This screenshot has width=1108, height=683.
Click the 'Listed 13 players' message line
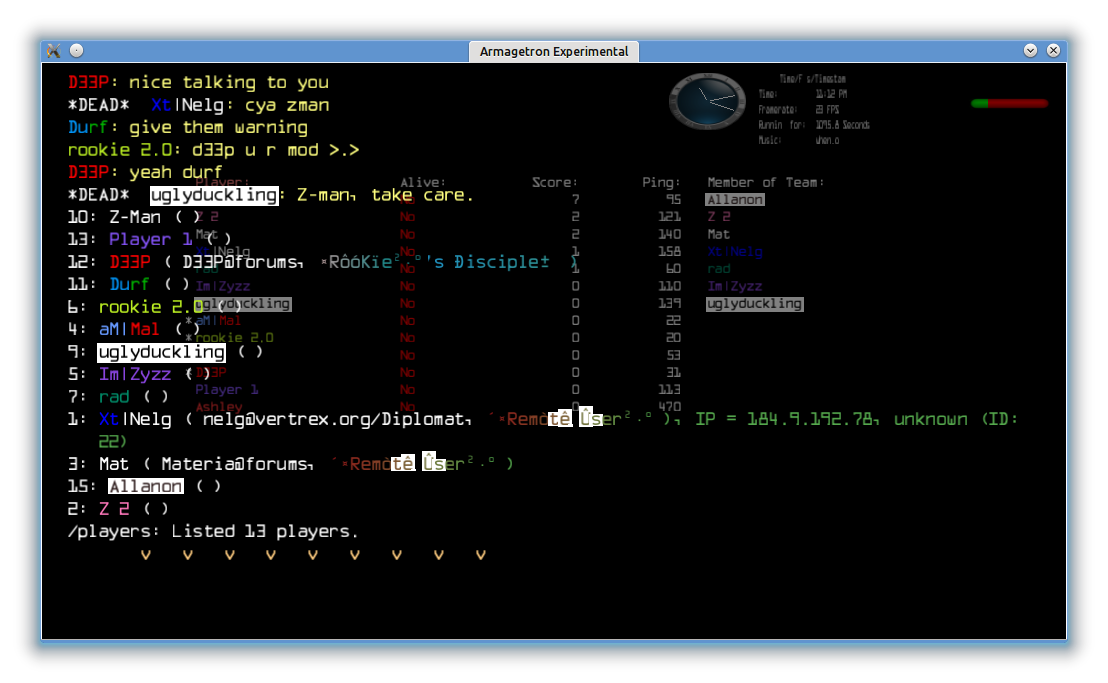(x=213, y=531)
